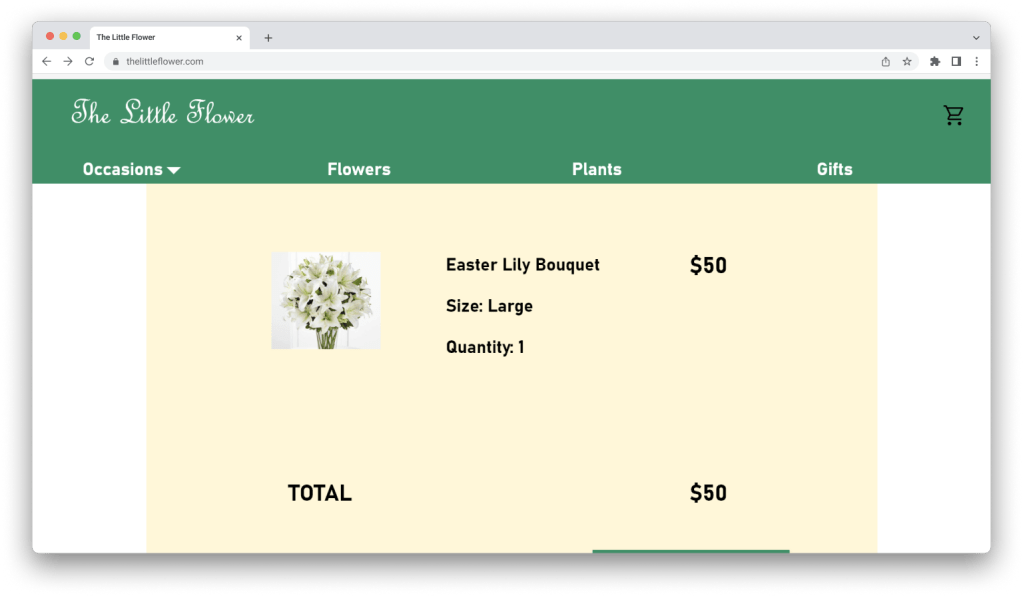Toggle the browser side panel icon
This screenshot has height=596, width=1023.
[x=956, y=61]
